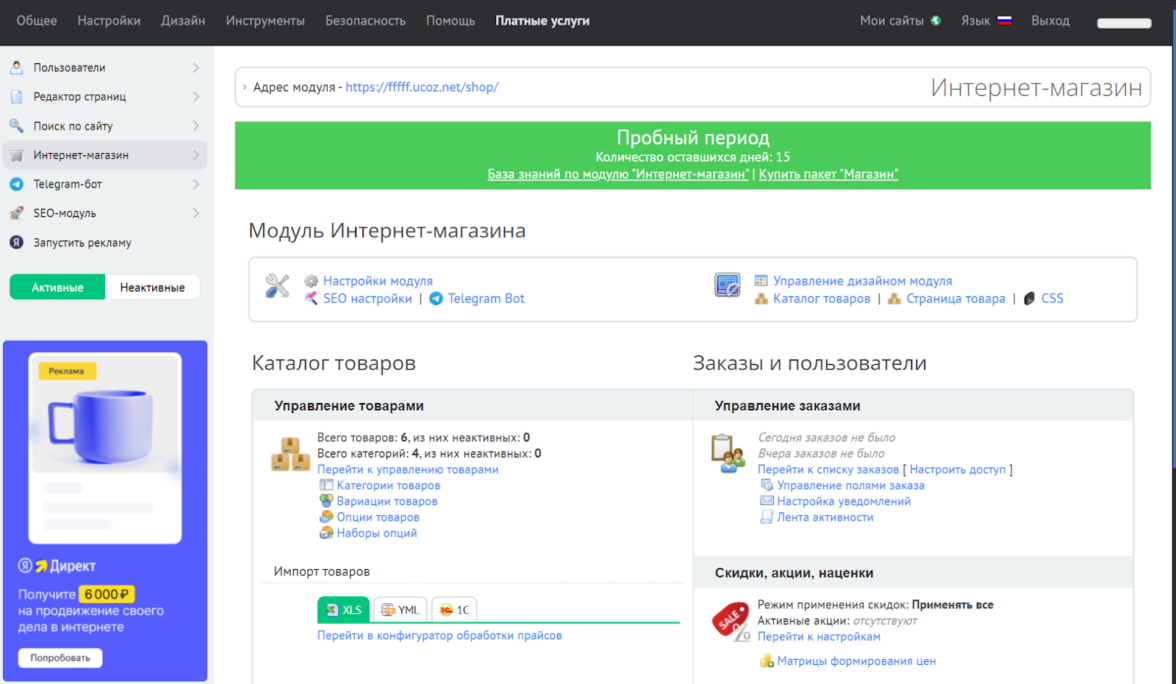Click the red SALE discount tag icon
This screenshot has height=684, width=1176.
[x=730, y=621]
